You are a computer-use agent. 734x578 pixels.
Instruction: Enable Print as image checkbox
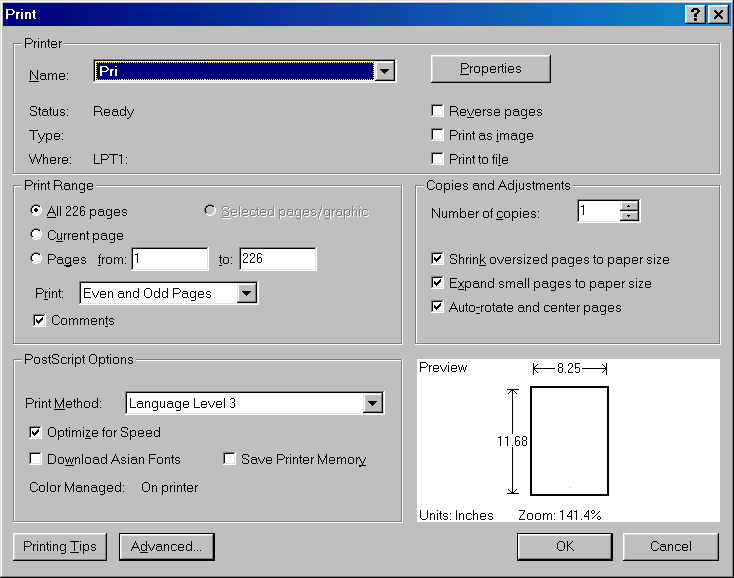point(437,135)
